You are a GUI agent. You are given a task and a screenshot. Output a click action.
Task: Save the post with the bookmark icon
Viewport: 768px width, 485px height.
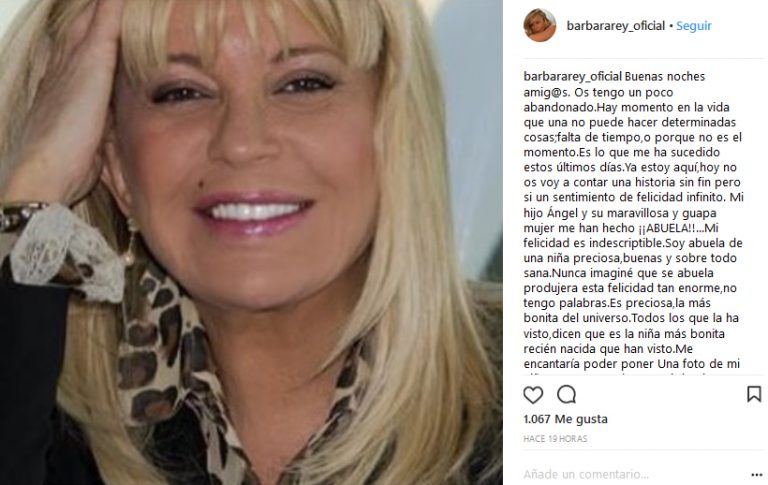tap(754, 394)
